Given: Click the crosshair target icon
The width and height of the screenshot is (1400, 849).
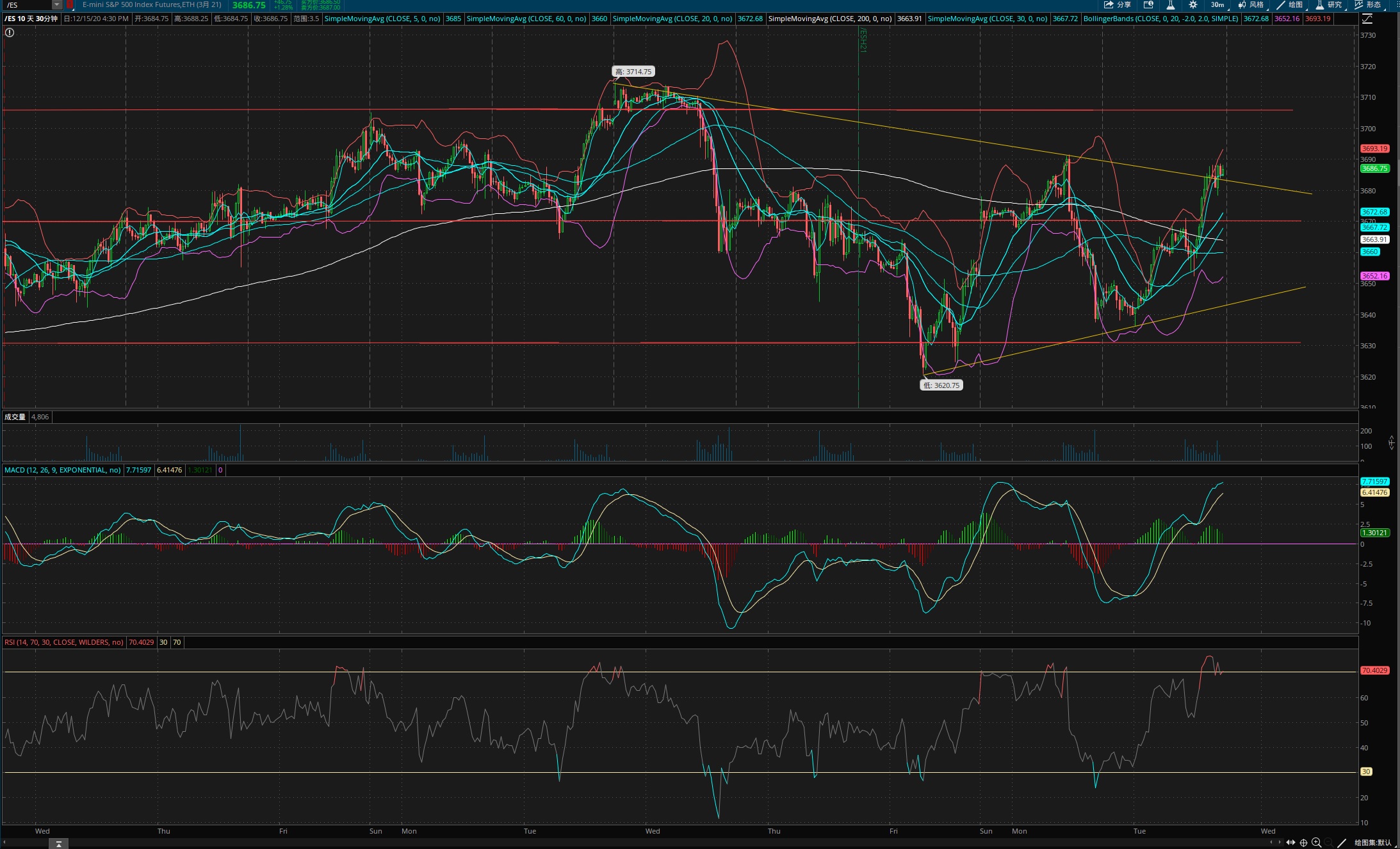Looking at the screenshot, I should (1303, 843).
